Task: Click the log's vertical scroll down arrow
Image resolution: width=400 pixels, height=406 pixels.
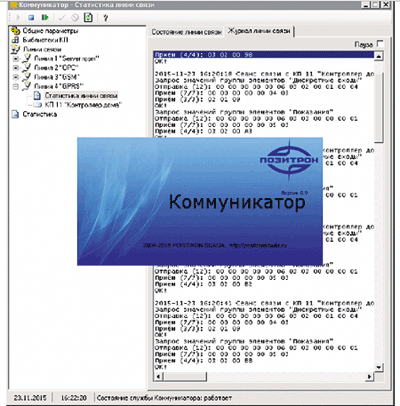Action: 379,367
